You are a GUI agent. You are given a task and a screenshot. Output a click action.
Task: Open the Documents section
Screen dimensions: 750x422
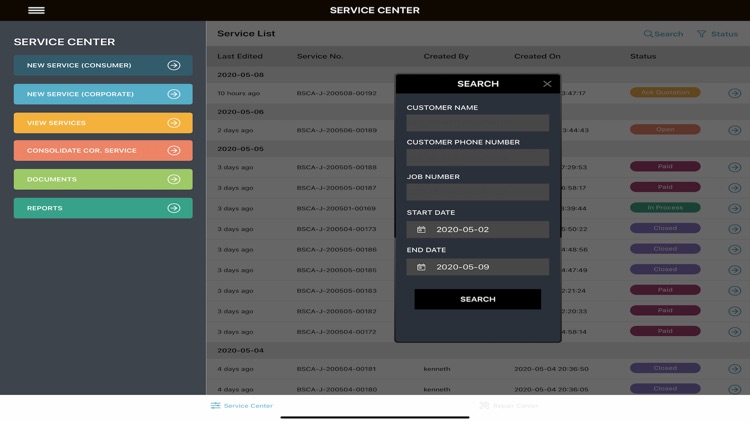click(x=103, y=179)
